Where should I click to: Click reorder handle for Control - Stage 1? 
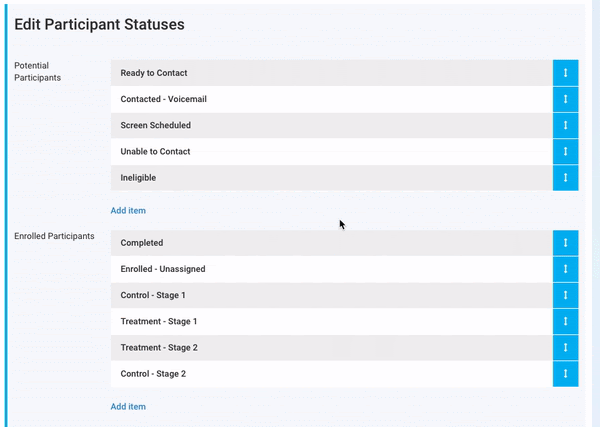pos(565,295)
